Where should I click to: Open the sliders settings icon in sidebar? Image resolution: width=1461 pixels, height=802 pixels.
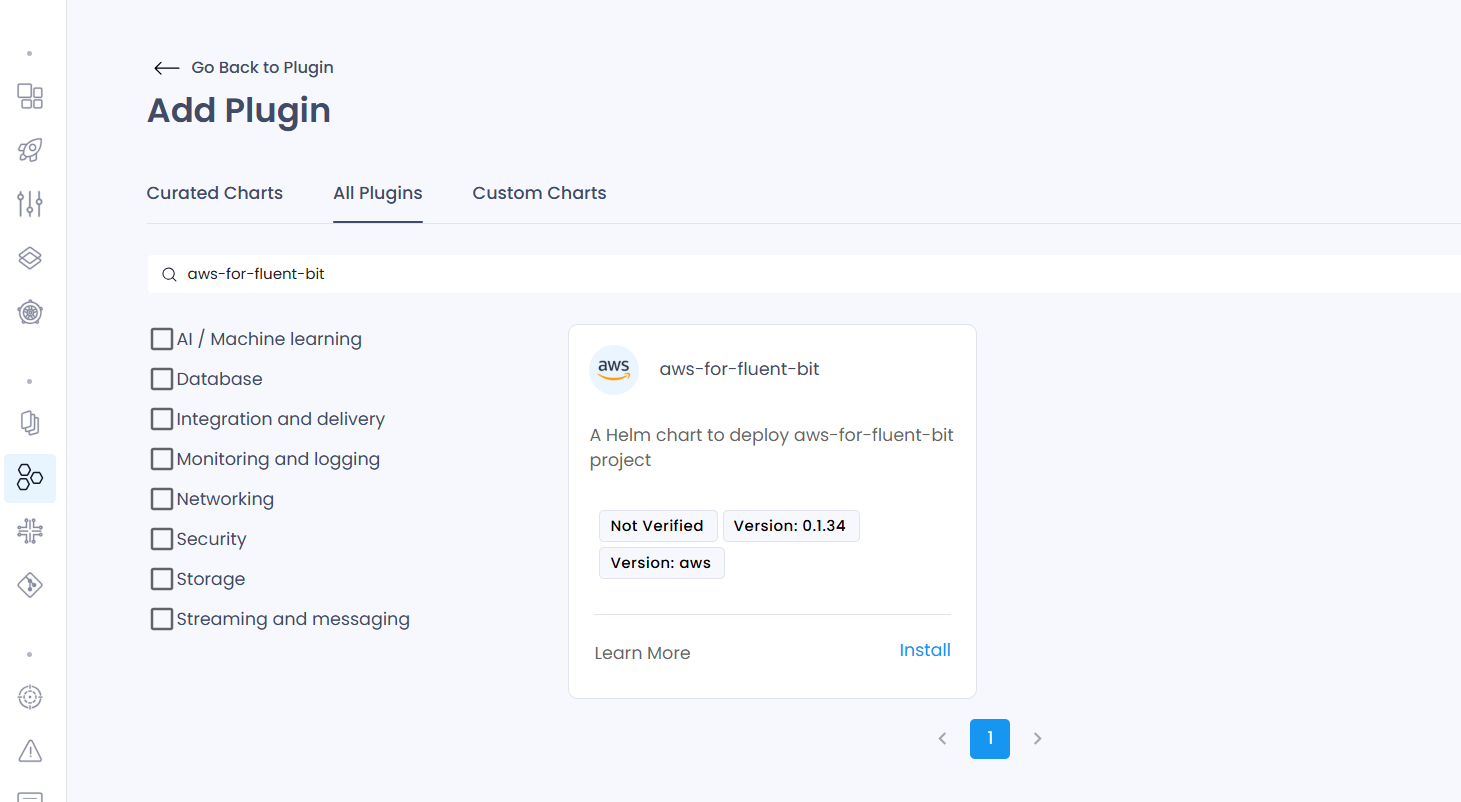tap(30, 204)
